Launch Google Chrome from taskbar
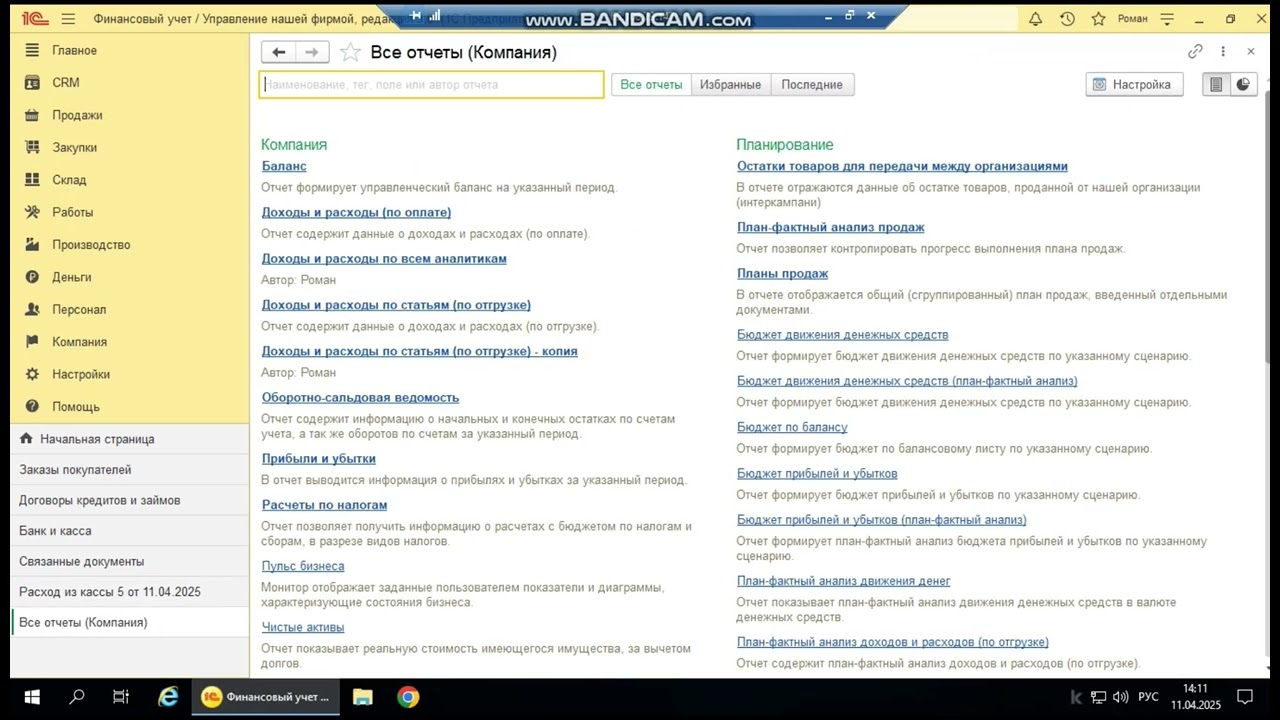1280x720 pixels. (408, 697)
